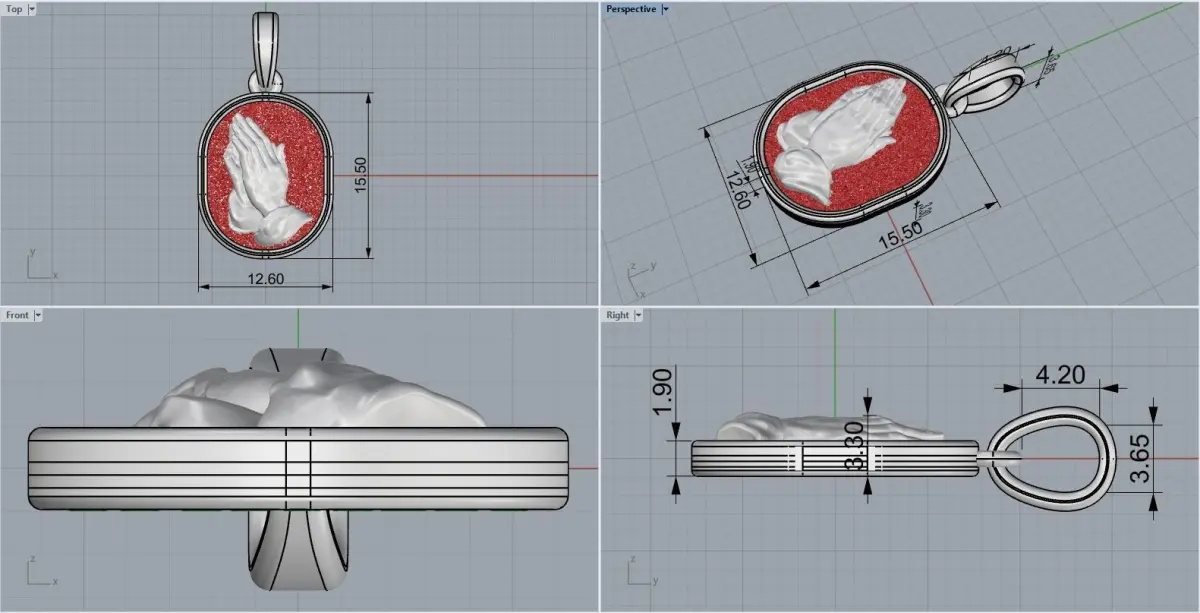
Task: Select the hands relief in Front view
Action: 312,394
